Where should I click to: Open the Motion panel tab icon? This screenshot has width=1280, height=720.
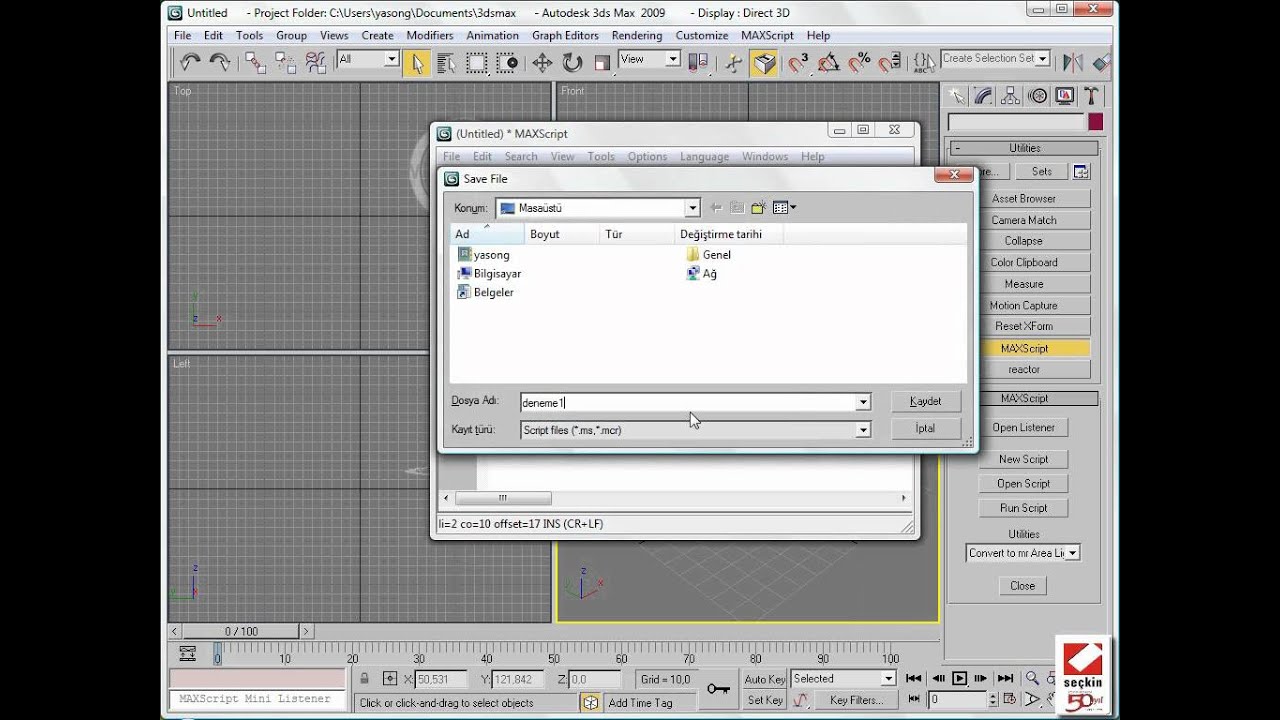pos(1038,96)
